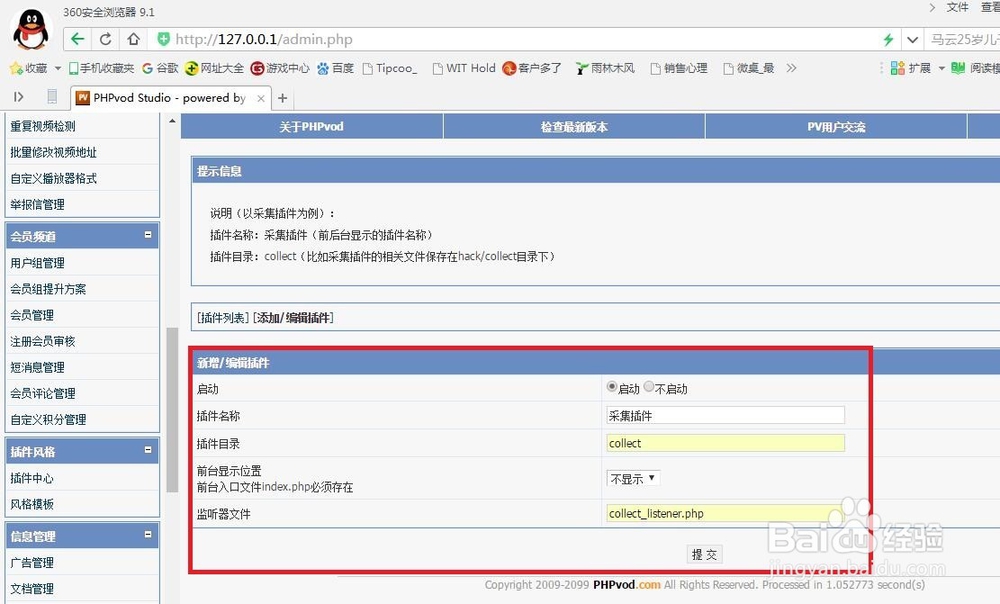Screen dimensions: 1000x604
Task: Open the 不显示 position dropdown
Action: [x=633, y=478]
